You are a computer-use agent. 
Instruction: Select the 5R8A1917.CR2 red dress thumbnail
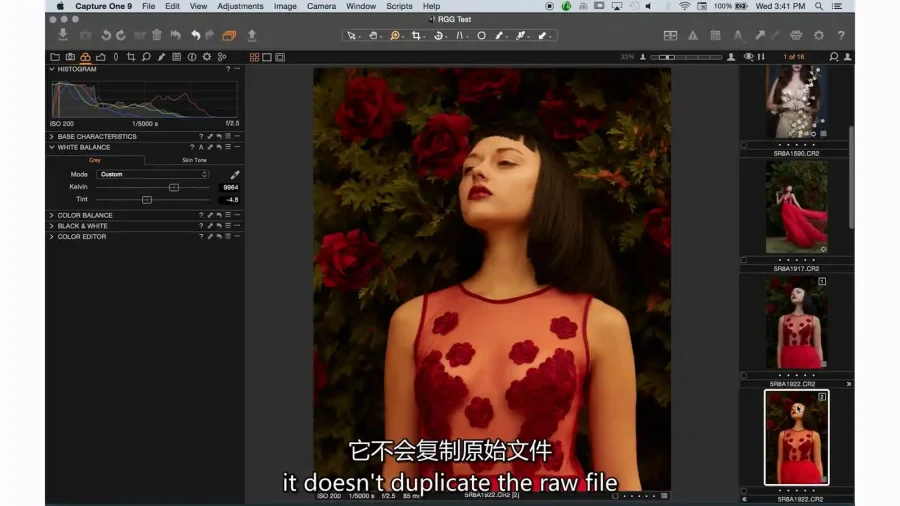[796, 207]
